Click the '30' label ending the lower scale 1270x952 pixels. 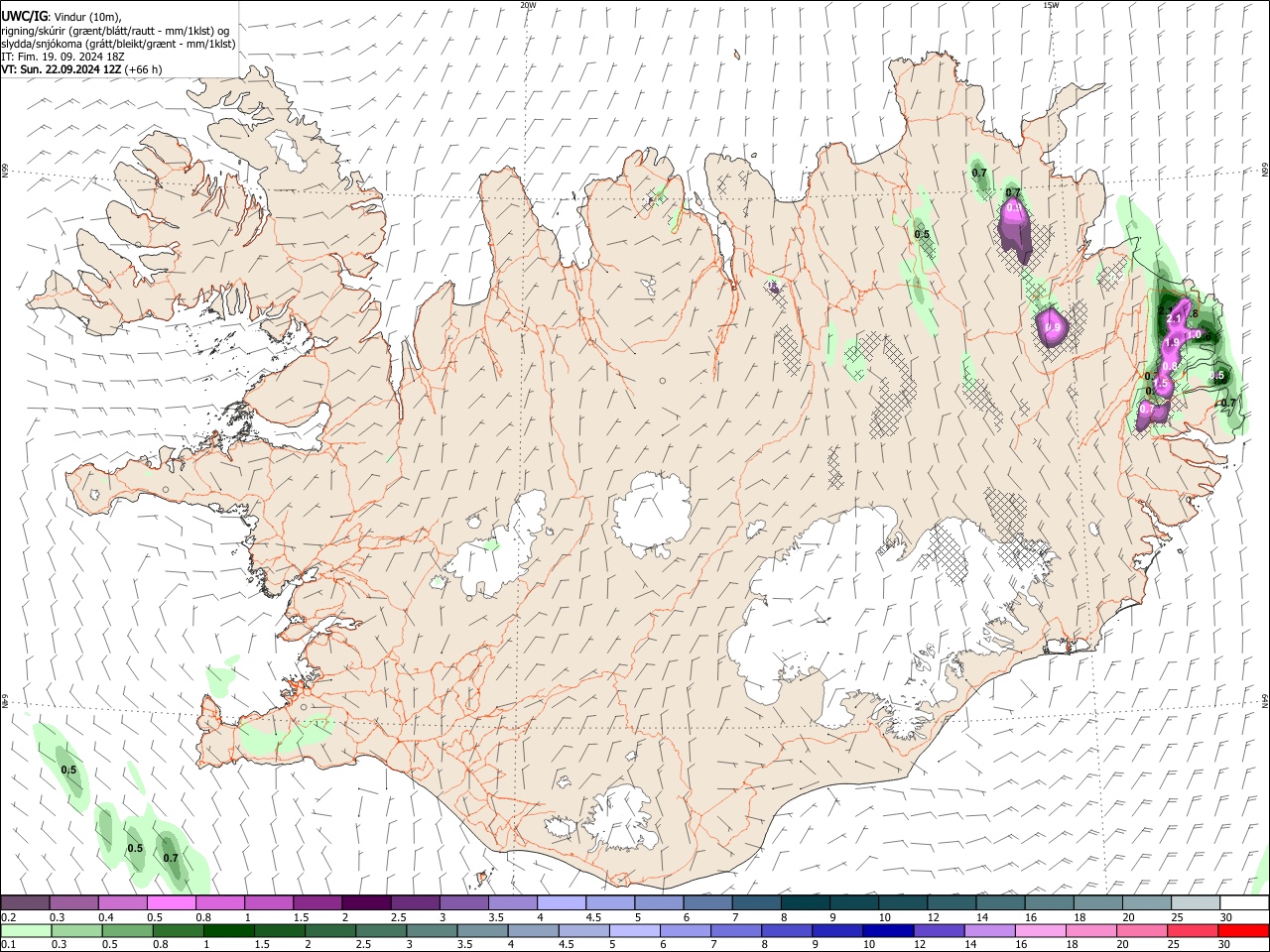click(1226, 945)
